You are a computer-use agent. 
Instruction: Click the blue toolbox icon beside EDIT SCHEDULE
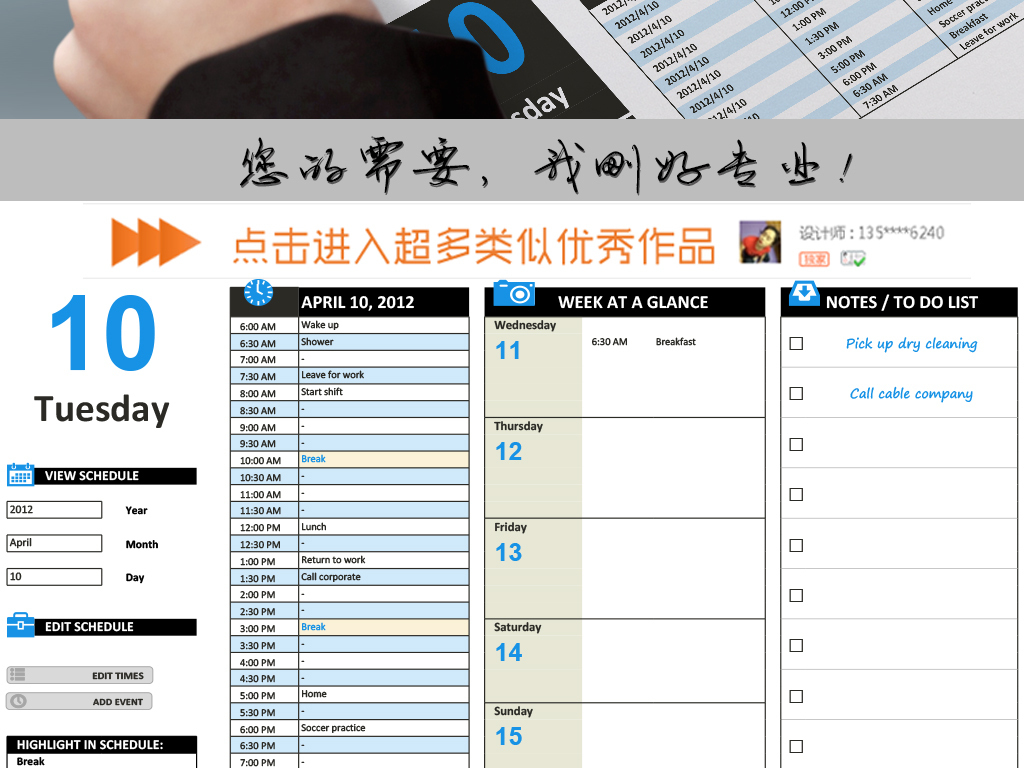pos(19,627)
